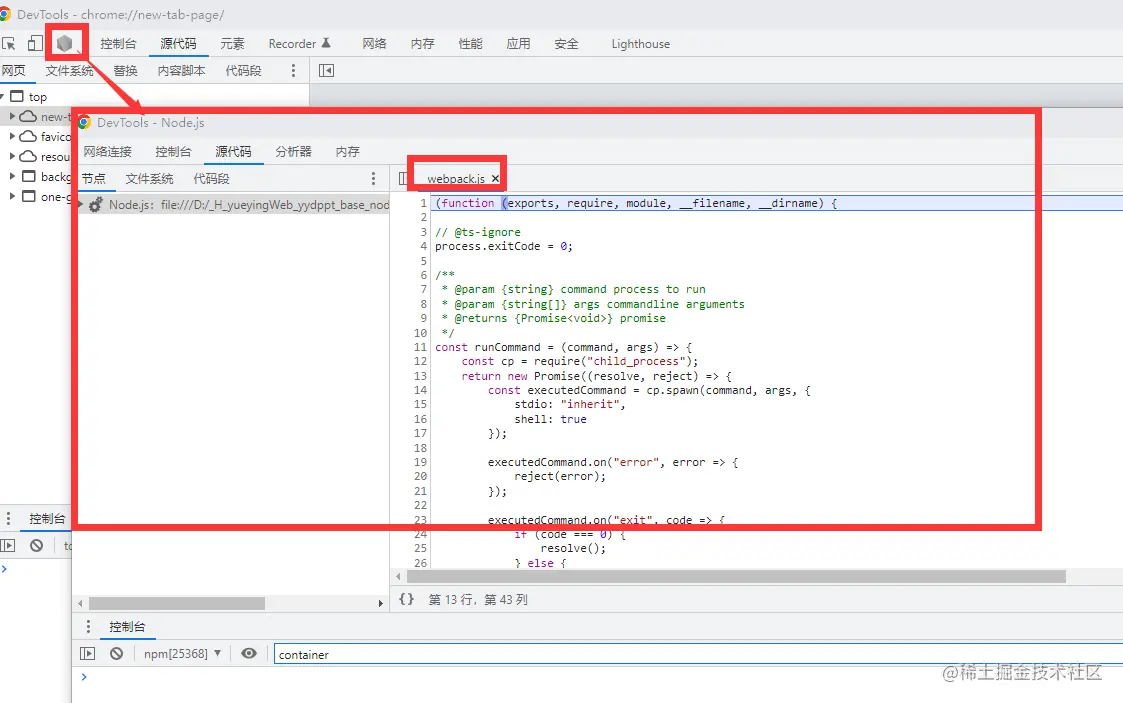Viewport: 1123px width, 703px height.
Task: Click the console filter field containing container
Action: tap(698, 654)
